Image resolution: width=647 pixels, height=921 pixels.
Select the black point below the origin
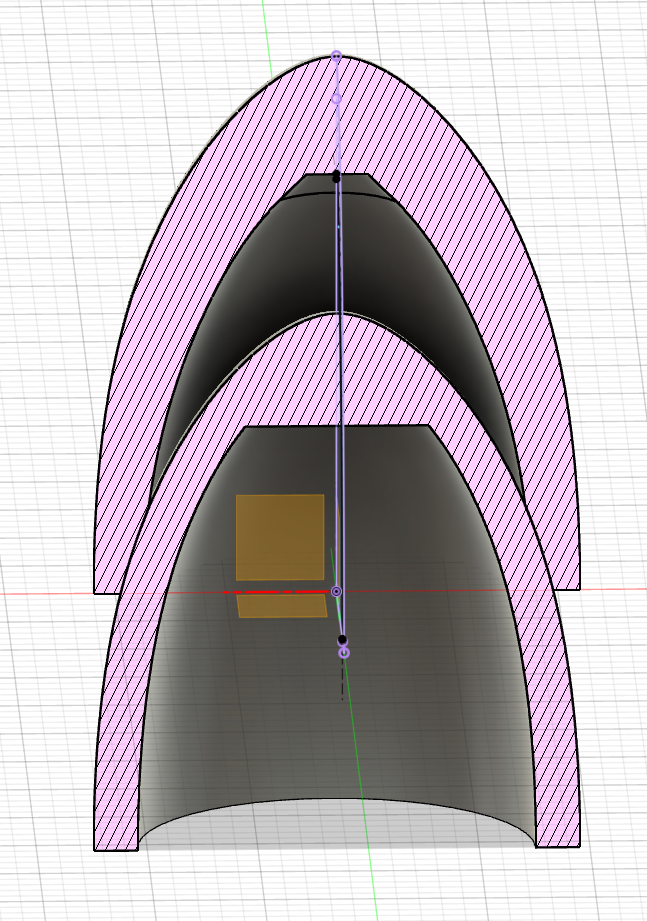342,639
